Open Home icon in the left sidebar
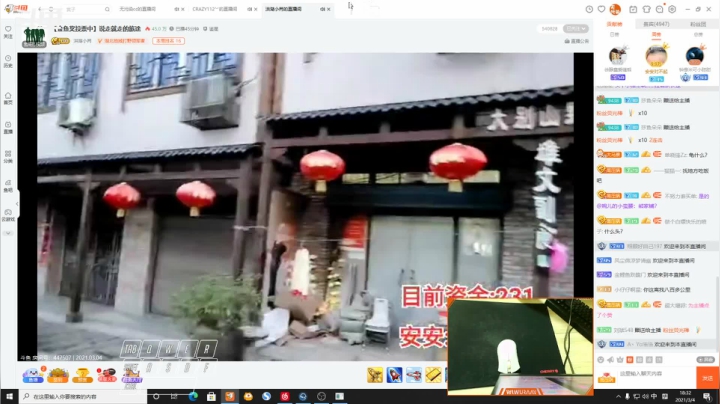720x404 pixels. tap(8, 98)
